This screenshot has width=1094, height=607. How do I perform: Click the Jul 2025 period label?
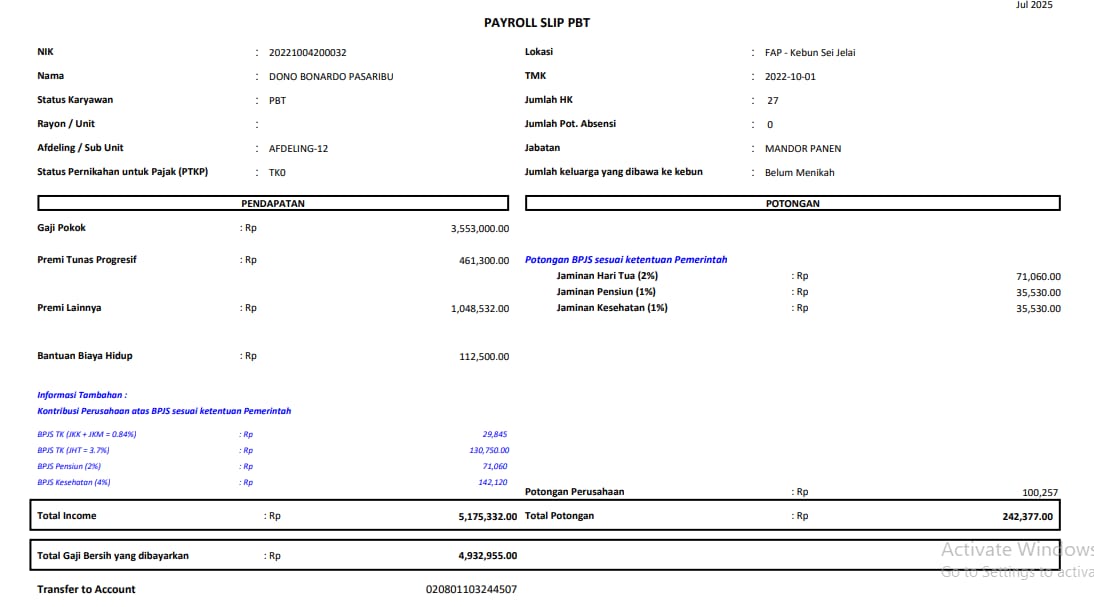(1033, 5)
